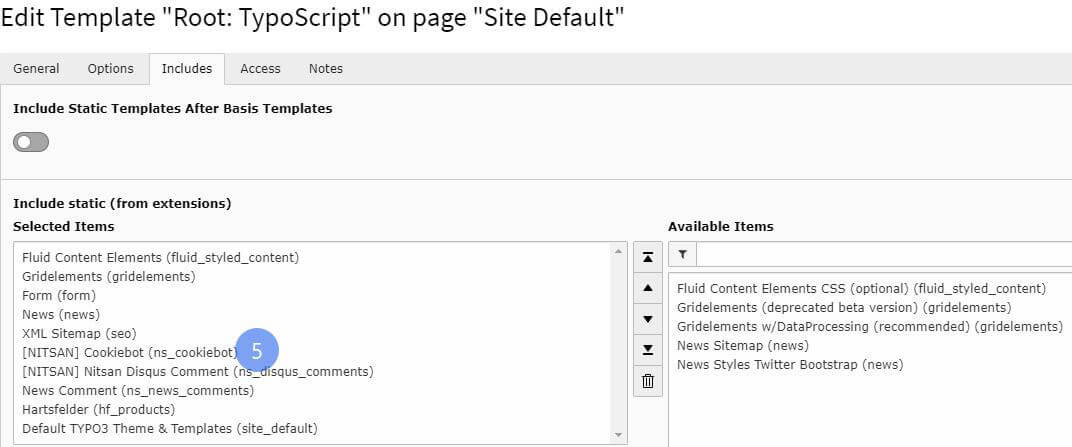Open the Access tab

pos(260,68)
